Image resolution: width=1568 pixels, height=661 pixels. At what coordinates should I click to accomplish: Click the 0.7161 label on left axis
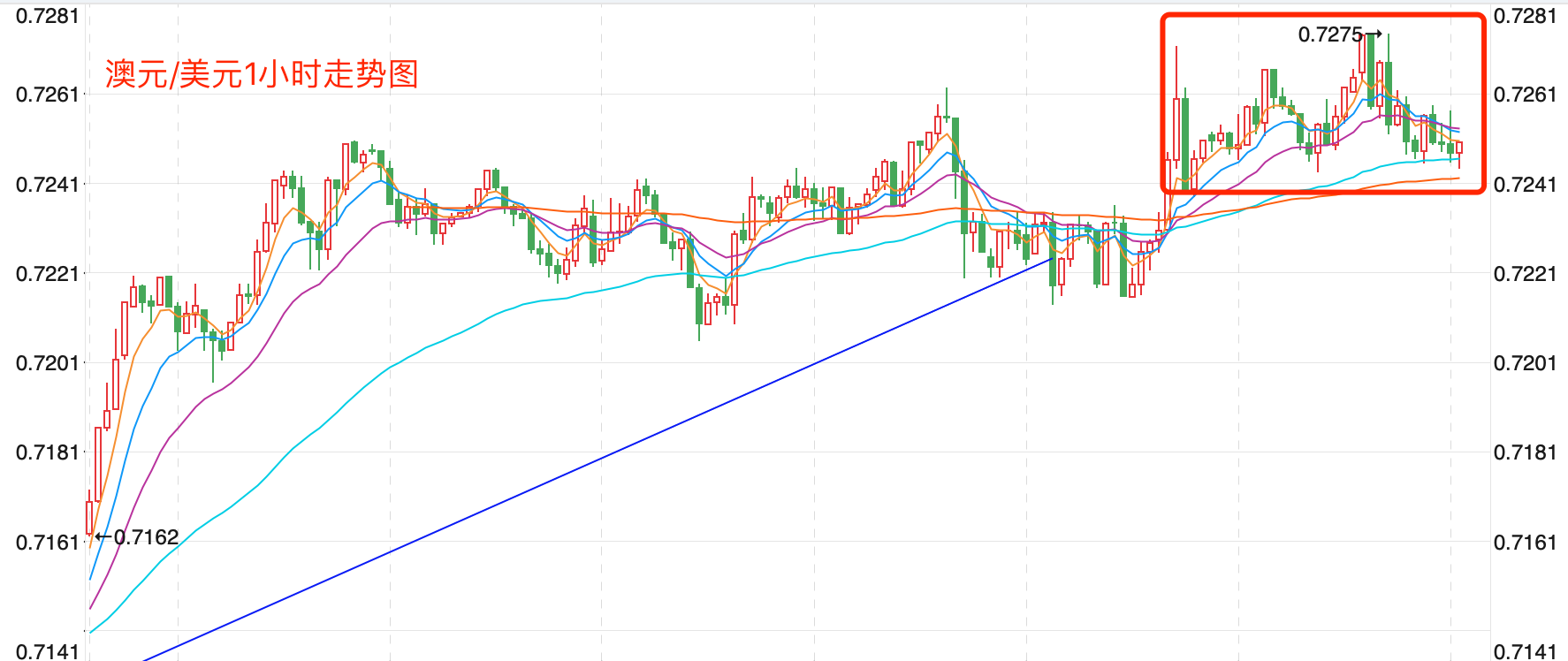tap(48, 542)
